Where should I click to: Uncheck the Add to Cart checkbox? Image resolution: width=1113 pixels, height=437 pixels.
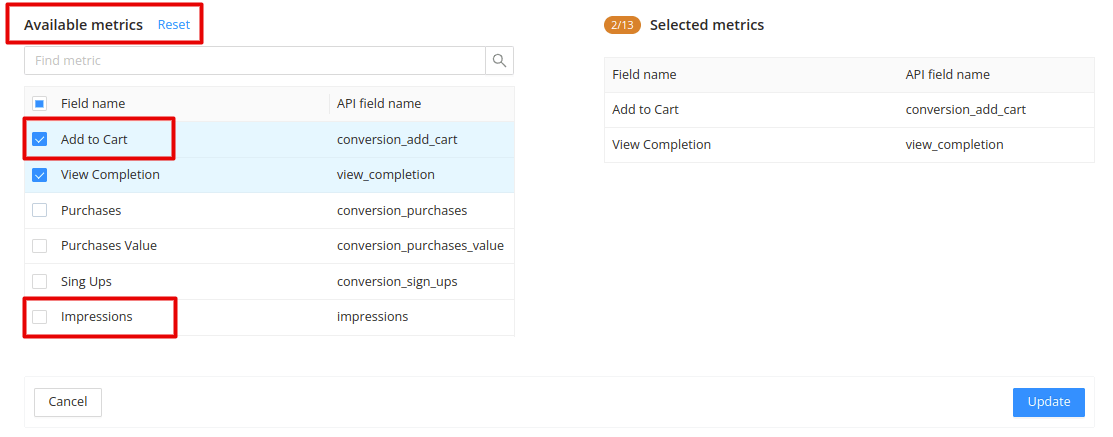(40, 139)
